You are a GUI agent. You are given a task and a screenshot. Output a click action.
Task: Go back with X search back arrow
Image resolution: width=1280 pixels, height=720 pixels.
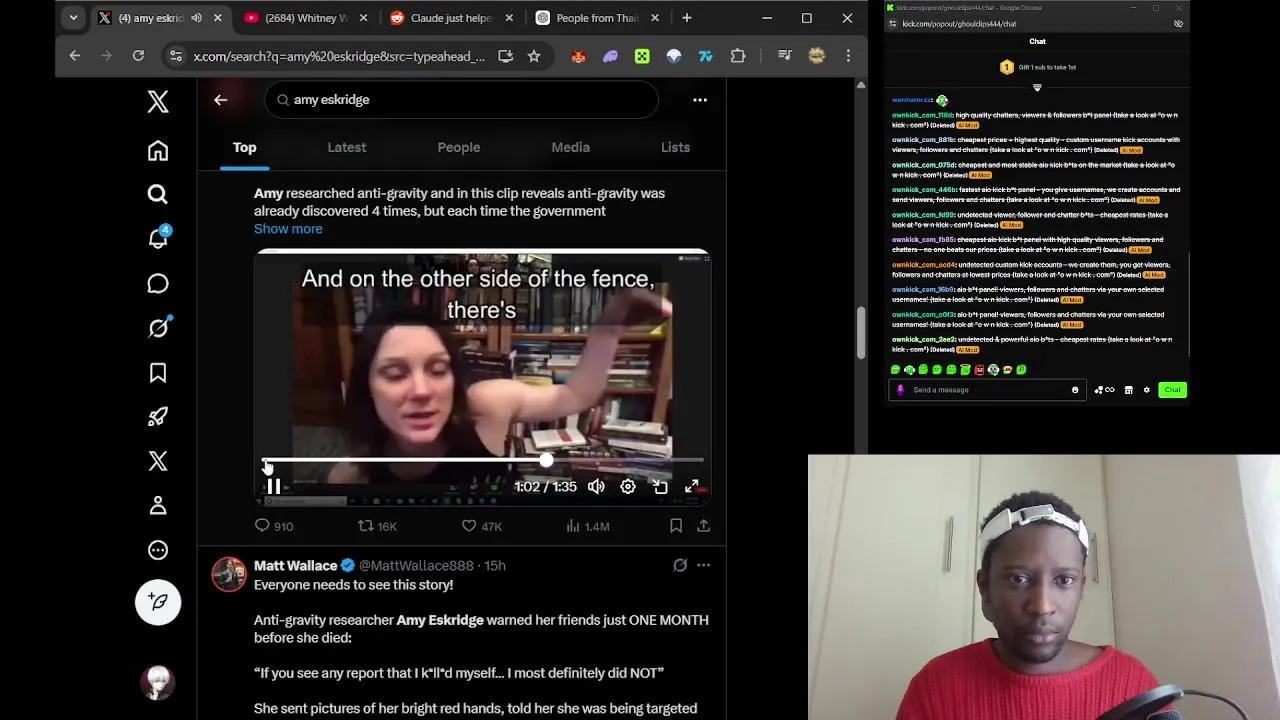[221, 100]
